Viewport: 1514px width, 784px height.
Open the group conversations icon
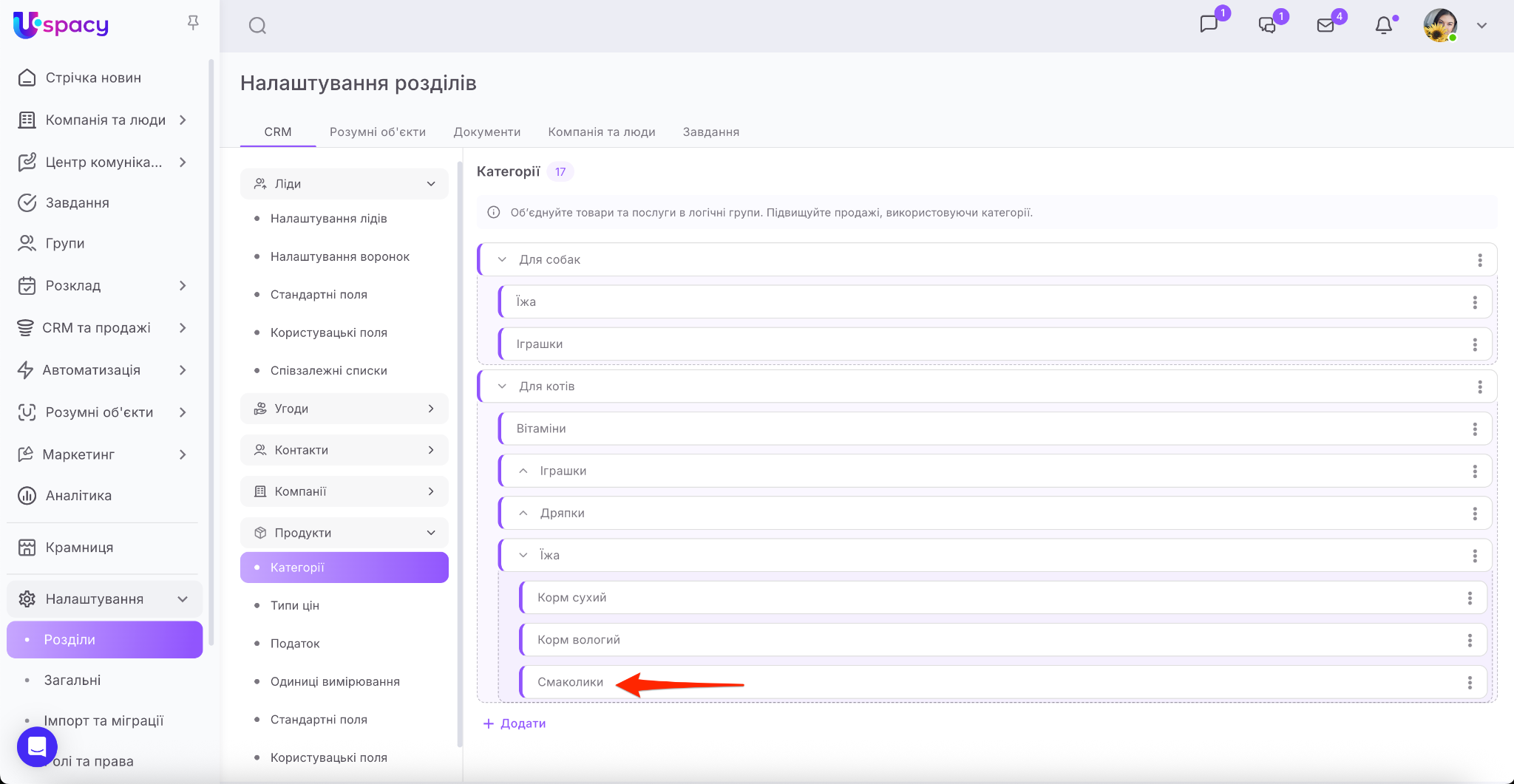(x=1267, y=26)
